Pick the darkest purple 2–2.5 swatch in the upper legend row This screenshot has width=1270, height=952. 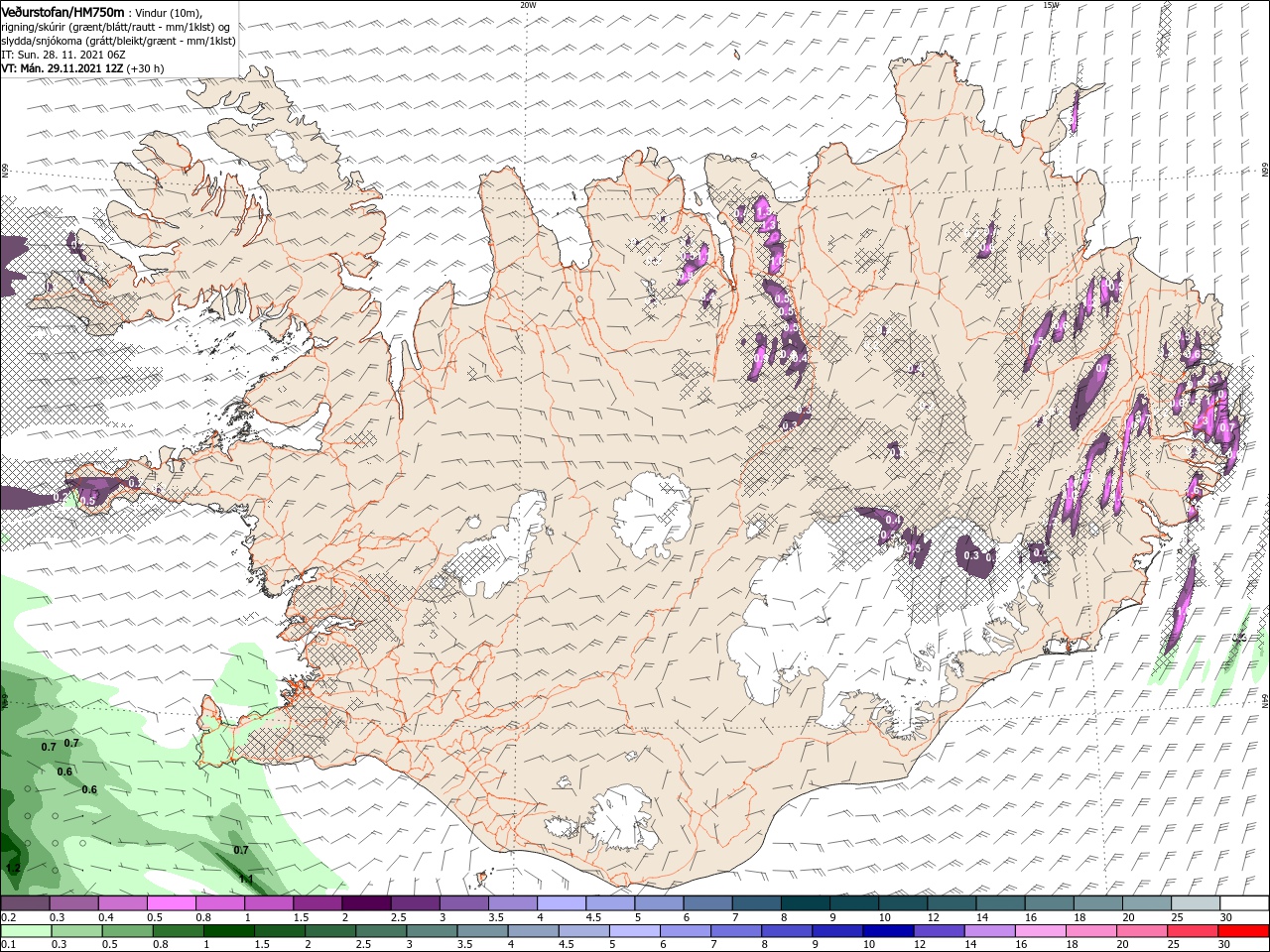(x=366, y=902)
